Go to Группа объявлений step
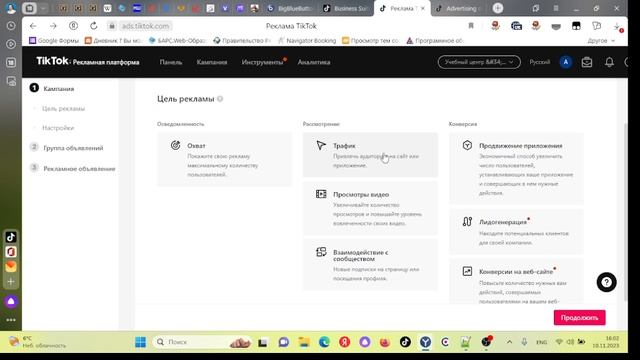Image resolution: width=640 pixels, height=360 pixels. point(73,148)
